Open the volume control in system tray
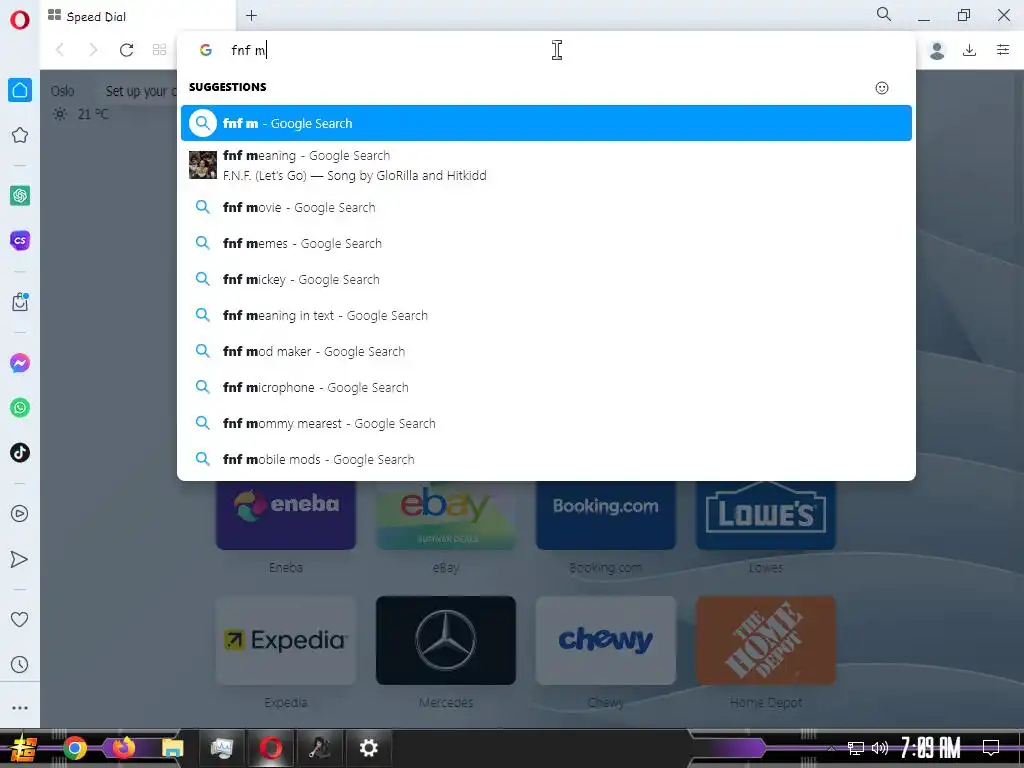Screen dimensions: 1024x768 [880, 748]
